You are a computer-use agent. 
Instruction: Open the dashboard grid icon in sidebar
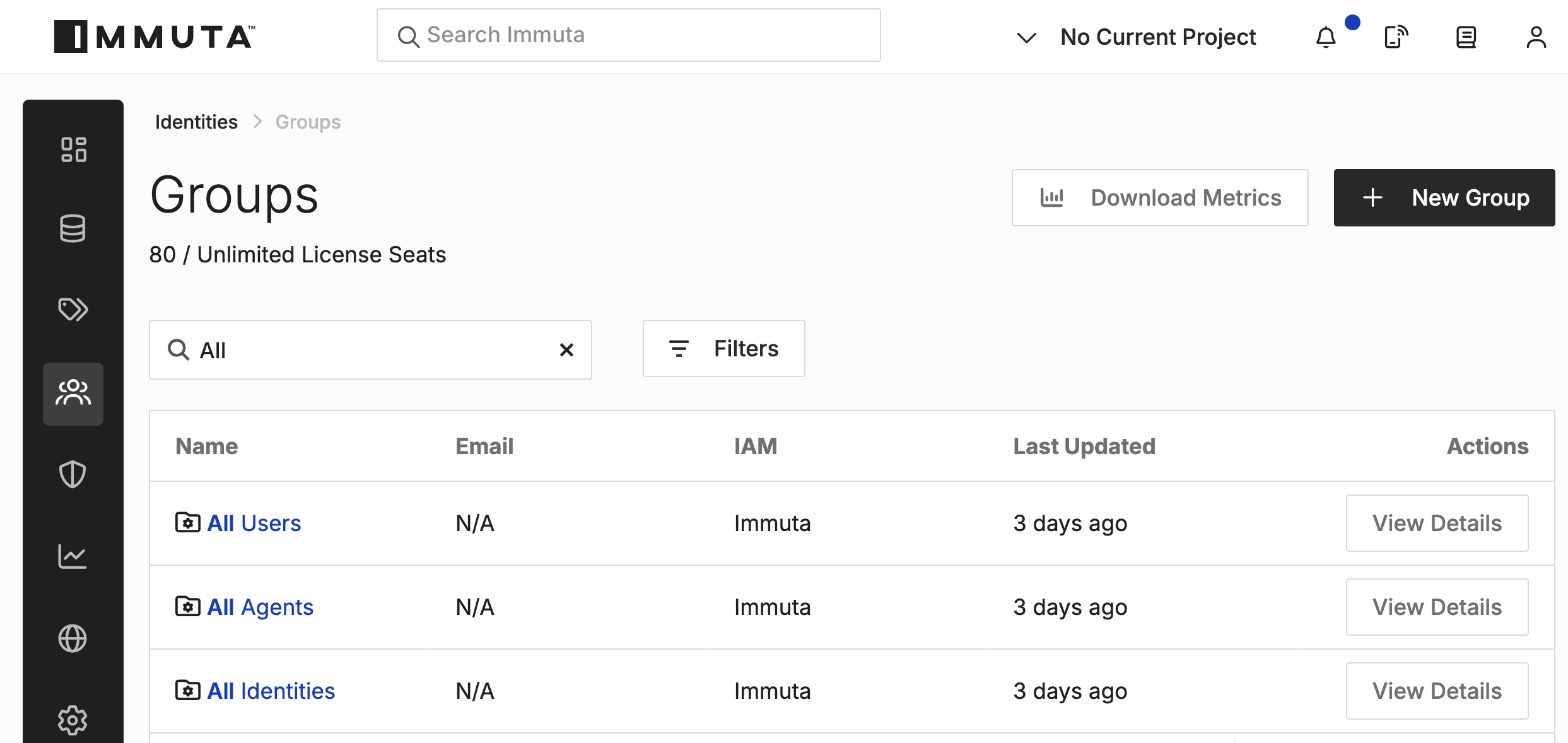click(73, 149)
